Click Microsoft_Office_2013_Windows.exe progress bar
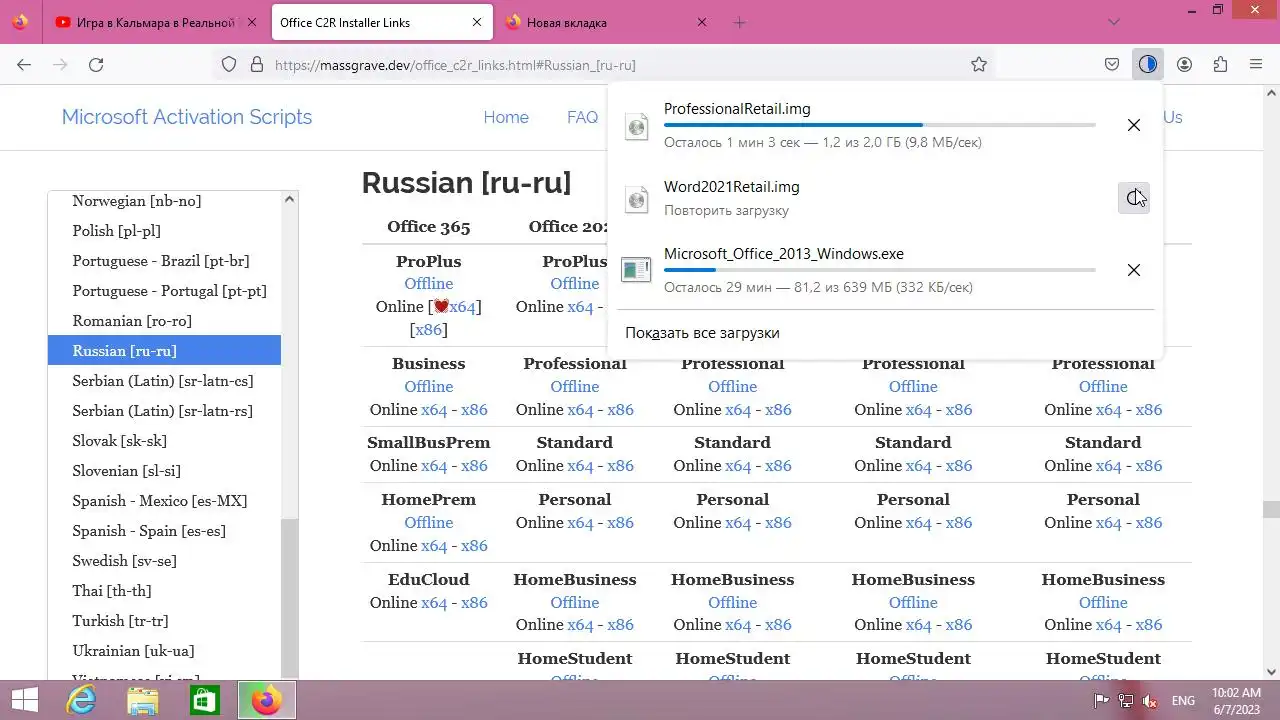 pos(879,270)
